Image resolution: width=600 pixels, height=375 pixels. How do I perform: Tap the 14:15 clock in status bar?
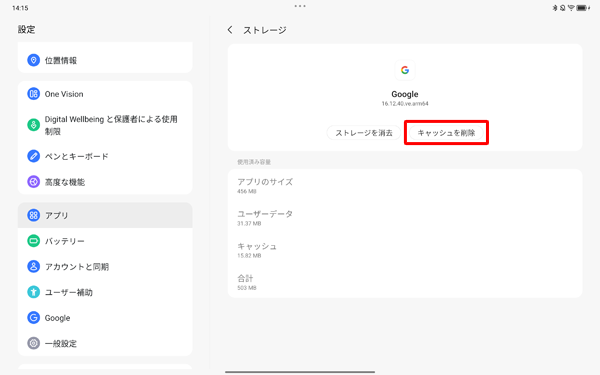click(x=20, y=8)
